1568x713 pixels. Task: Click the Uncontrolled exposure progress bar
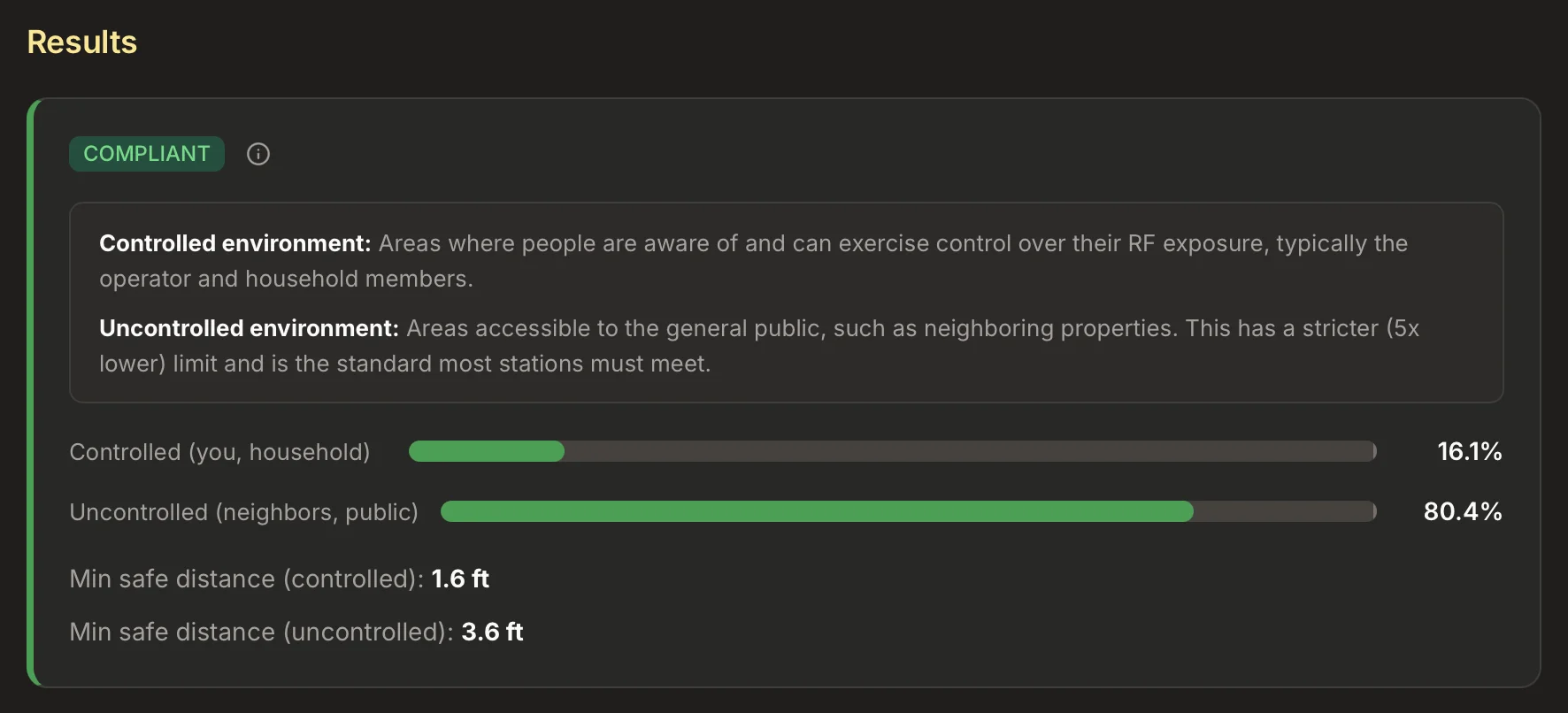coord(909,511)
